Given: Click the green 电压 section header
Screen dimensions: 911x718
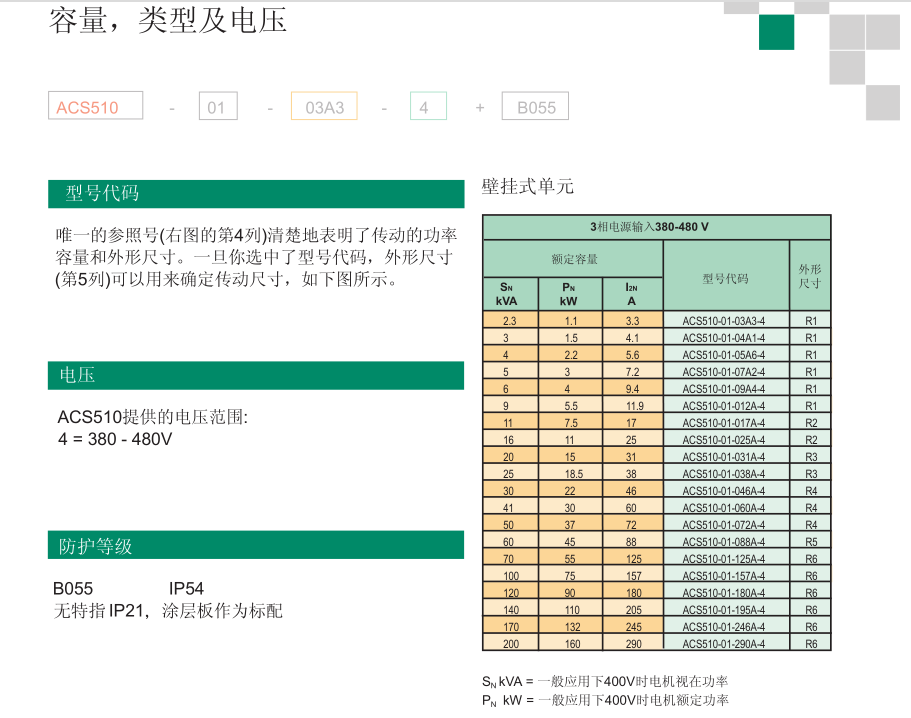Looking at the screenshot, I should point(256,375).
